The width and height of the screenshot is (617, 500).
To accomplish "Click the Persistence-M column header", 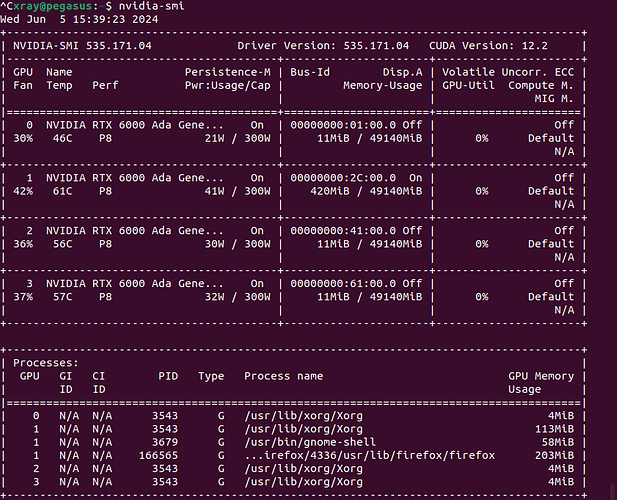I will point(228,72).
